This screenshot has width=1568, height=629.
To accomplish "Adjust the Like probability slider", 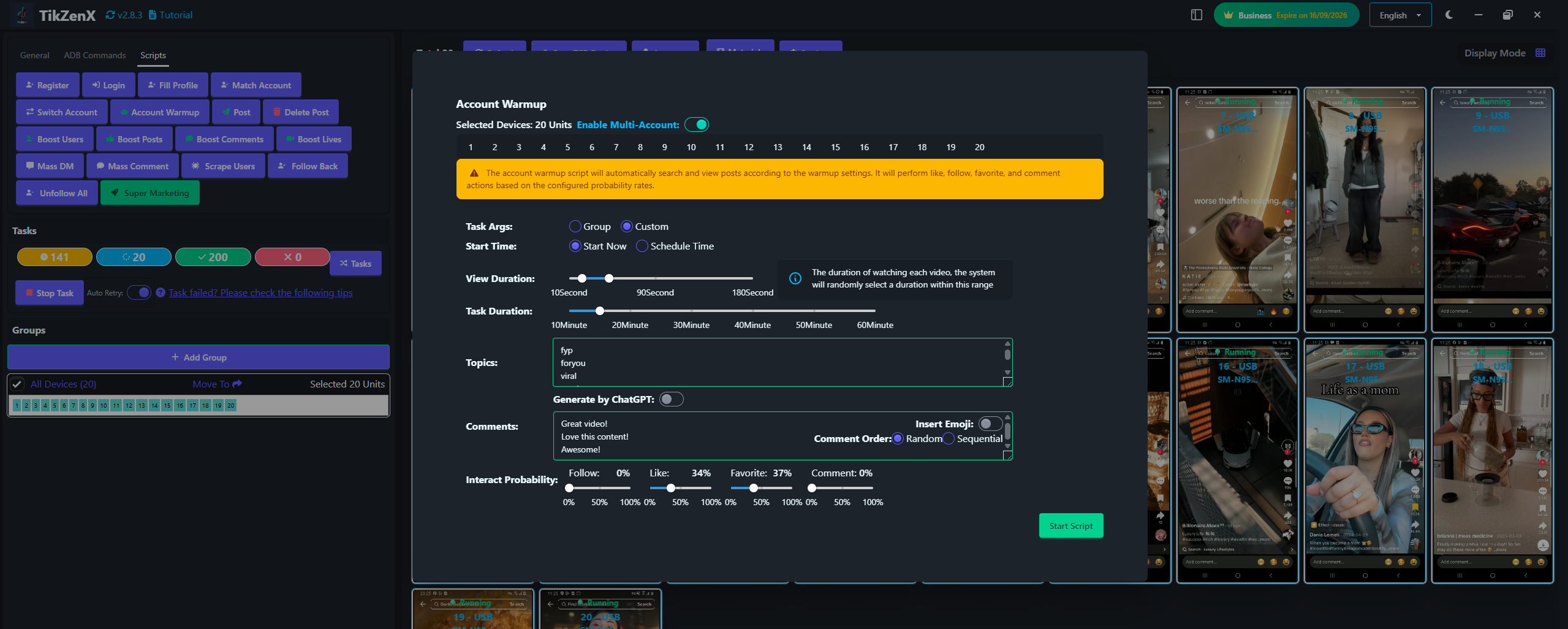I will [670, 488].
